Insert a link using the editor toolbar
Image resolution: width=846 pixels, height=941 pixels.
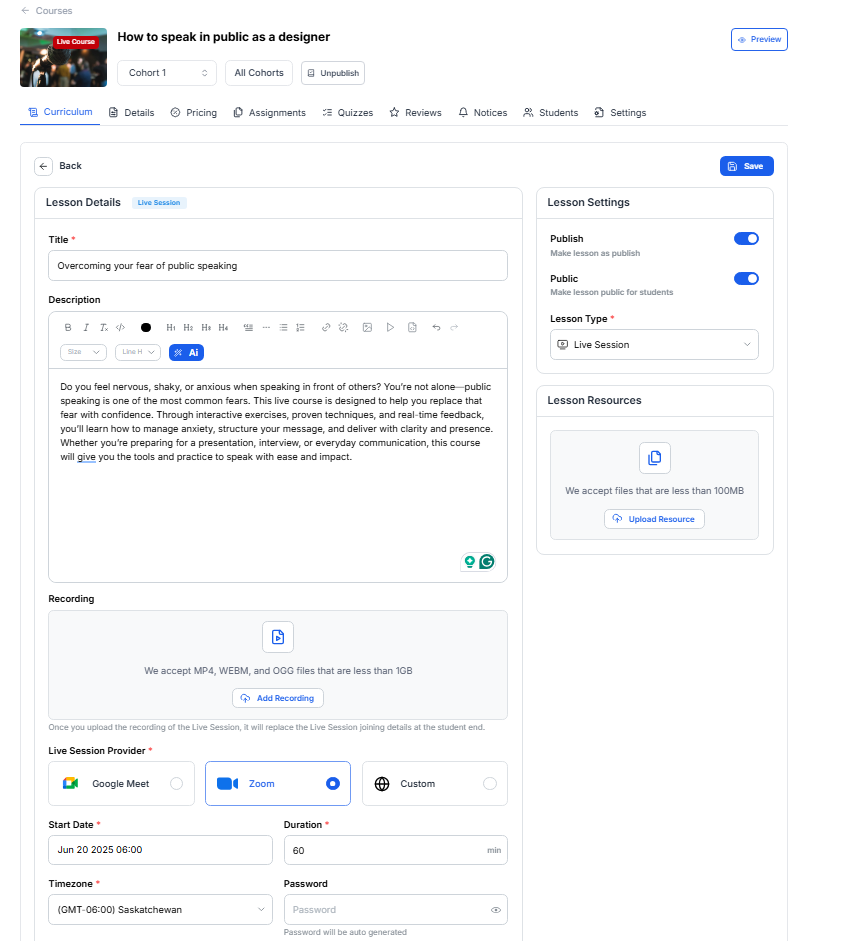(324, 327)
